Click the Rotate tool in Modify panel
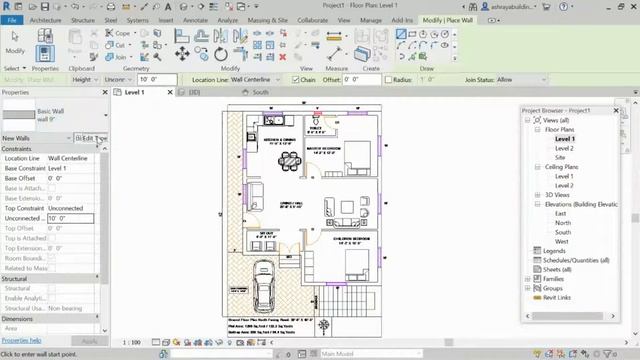The width and height of the screenshot is (640, 360). [x=221, y=53]
